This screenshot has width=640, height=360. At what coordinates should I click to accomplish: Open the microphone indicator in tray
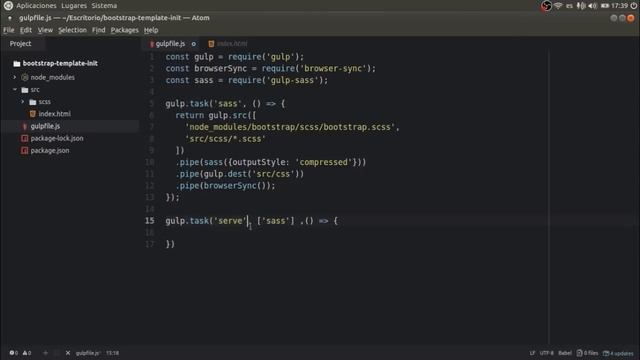(581, 6)
